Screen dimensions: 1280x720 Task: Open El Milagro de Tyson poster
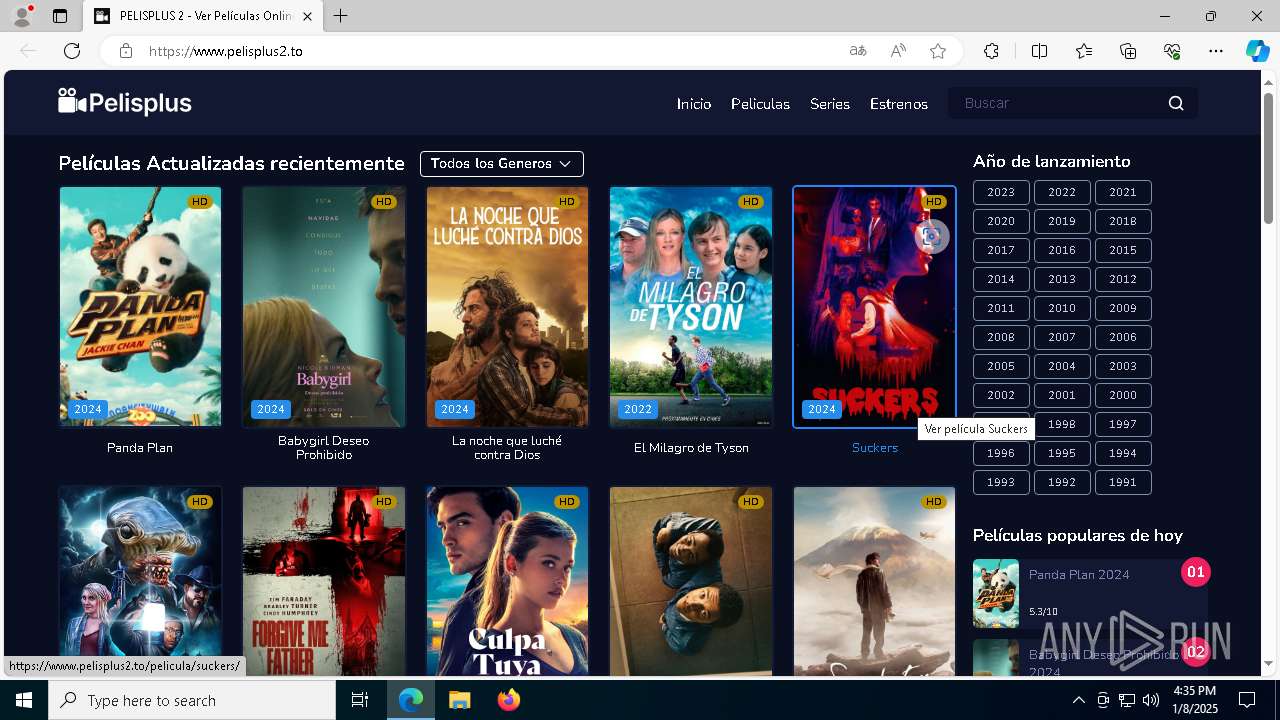tap(691, 307)
